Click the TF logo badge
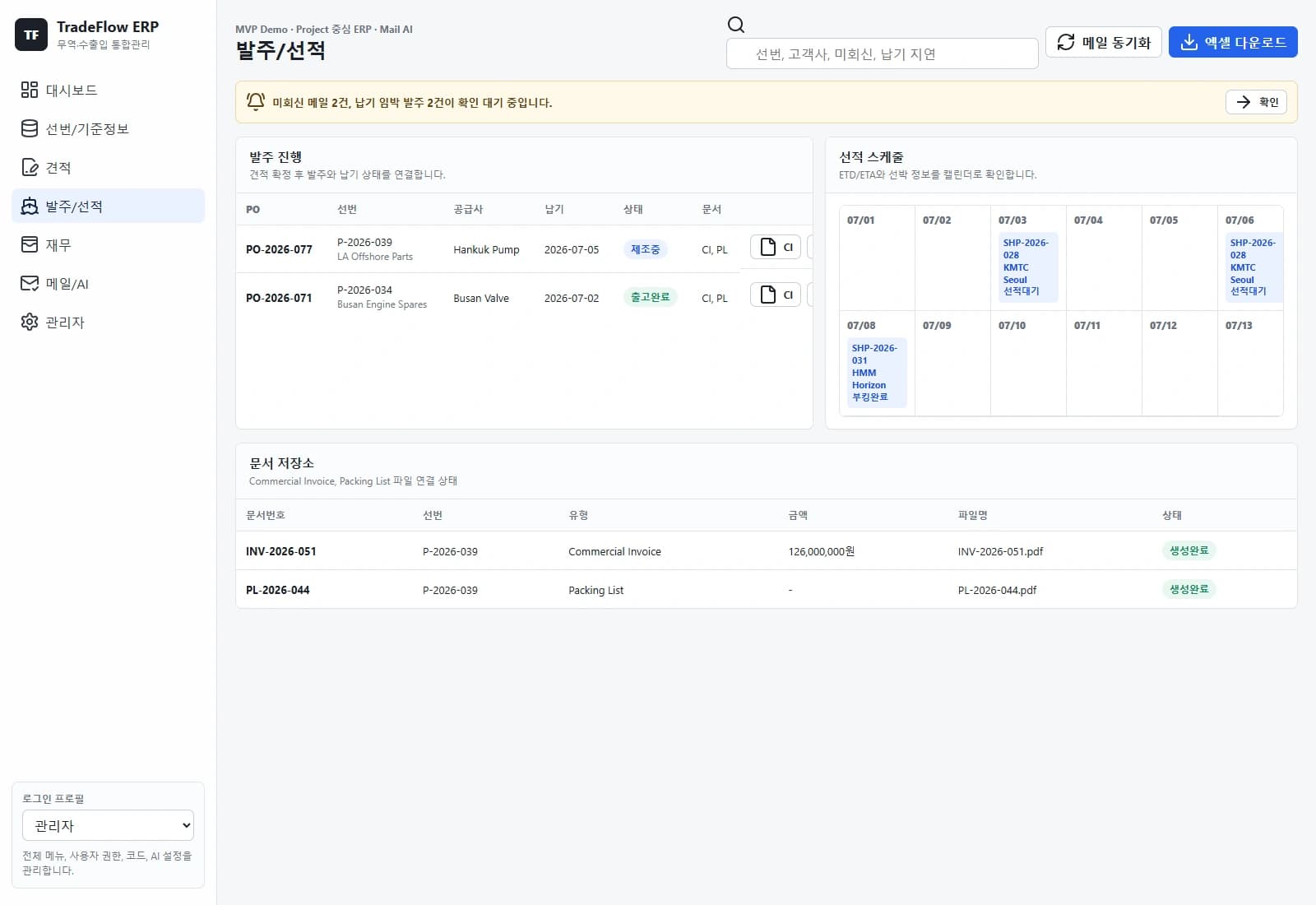Image resolution: width=1316 pixels, height=905 pixels. 31,35
